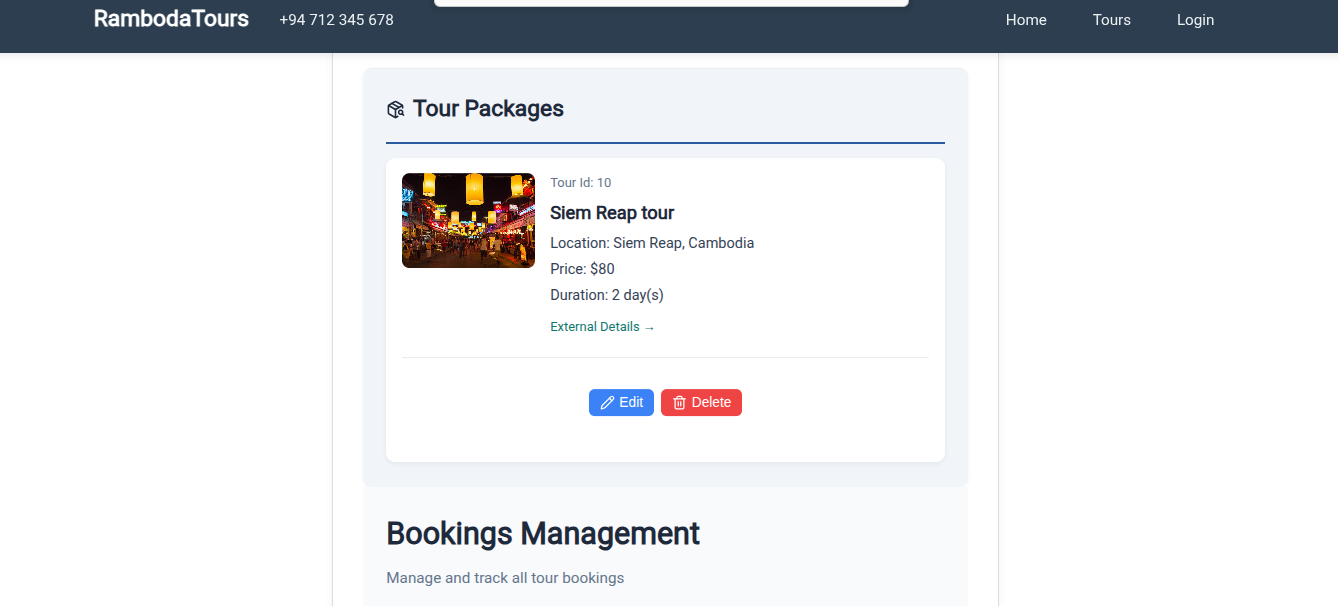
Task: Go to Tours in the navigation bar
Action: tap(1111, 20)
